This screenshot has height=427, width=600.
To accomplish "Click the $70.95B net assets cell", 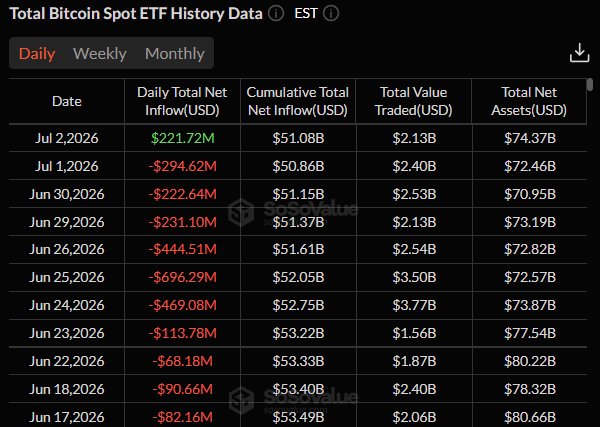I will click(x=530, y=194).
